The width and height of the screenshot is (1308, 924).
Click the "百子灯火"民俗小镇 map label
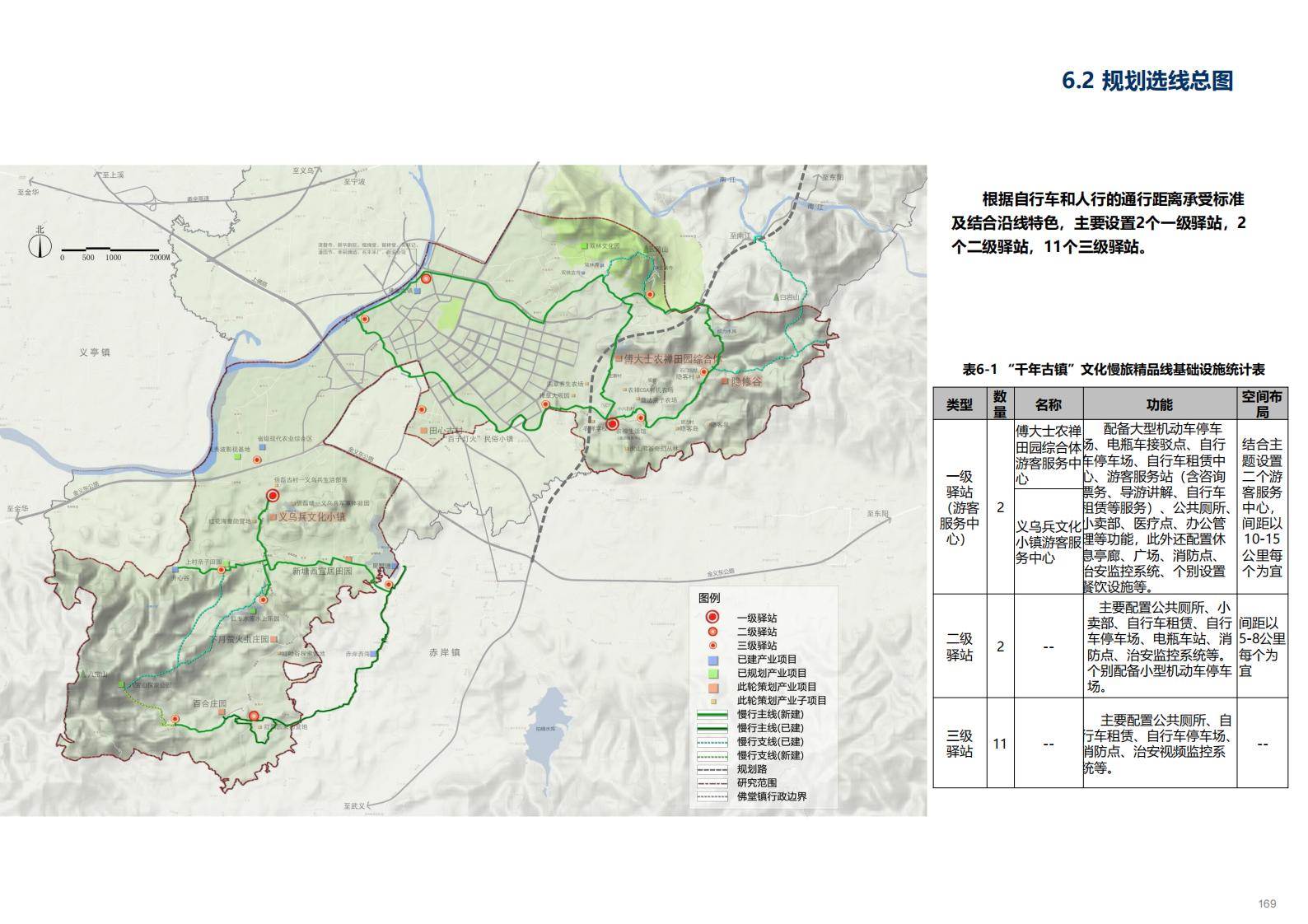pyautogui.click(x=479, y=439)
